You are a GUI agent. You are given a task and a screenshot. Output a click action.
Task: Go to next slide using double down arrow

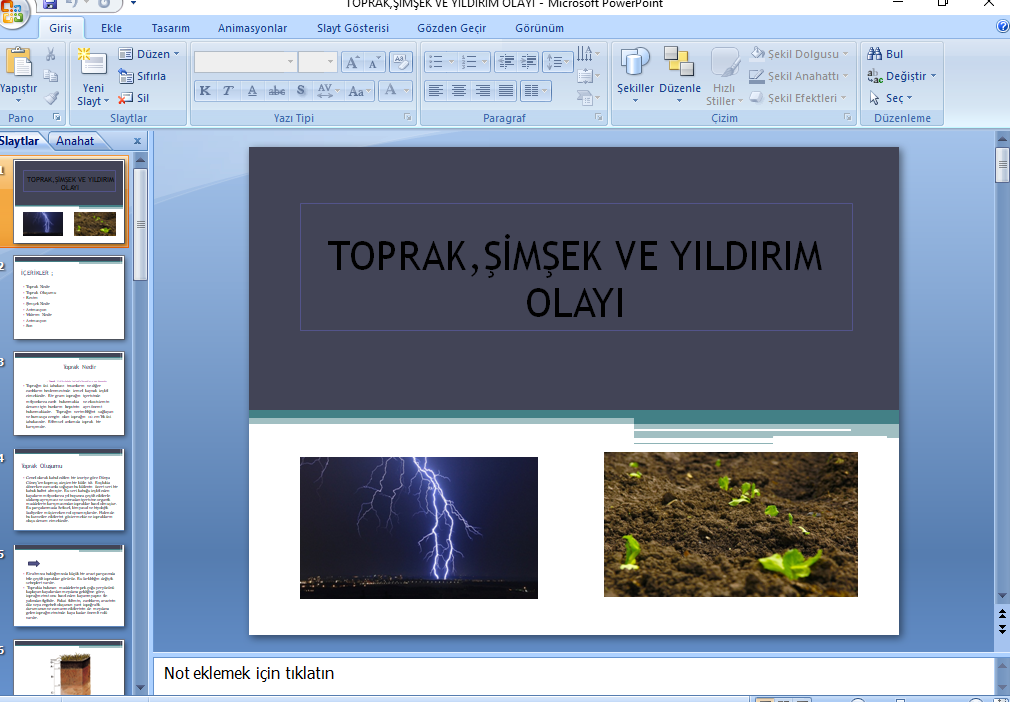point(1002,629)
